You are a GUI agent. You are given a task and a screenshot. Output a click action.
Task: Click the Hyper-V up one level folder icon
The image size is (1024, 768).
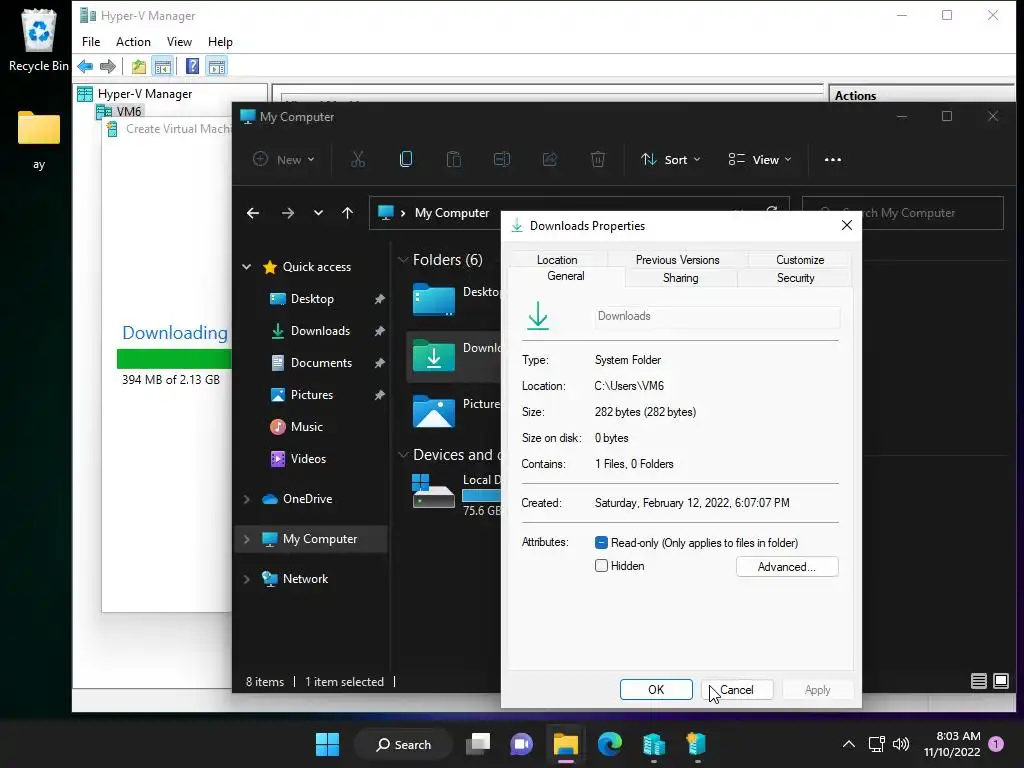(138, 66)
